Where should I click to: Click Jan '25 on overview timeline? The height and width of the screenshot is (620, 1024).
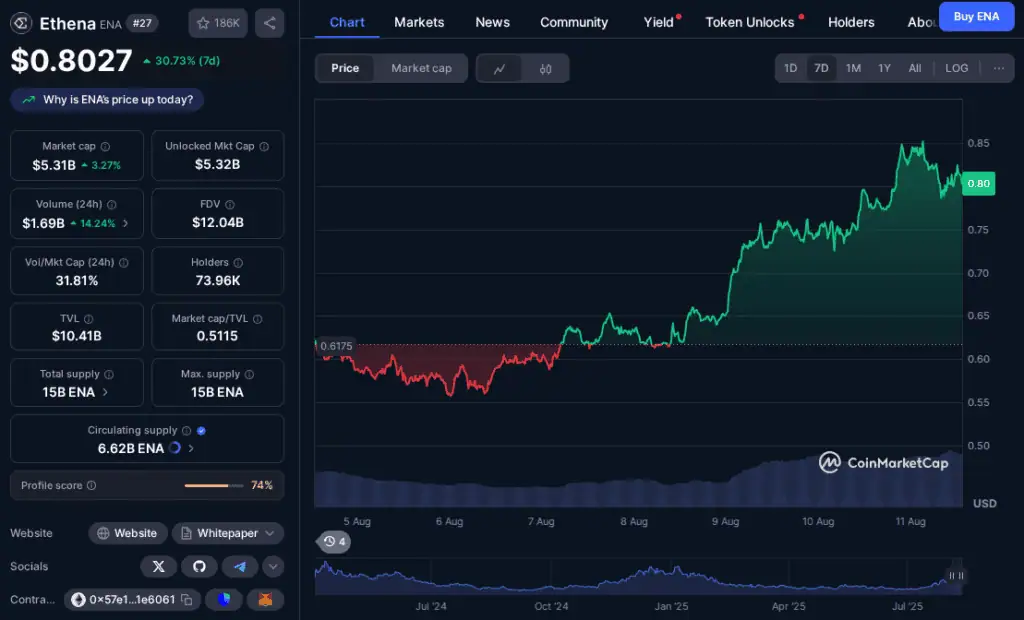click(671, 606)
